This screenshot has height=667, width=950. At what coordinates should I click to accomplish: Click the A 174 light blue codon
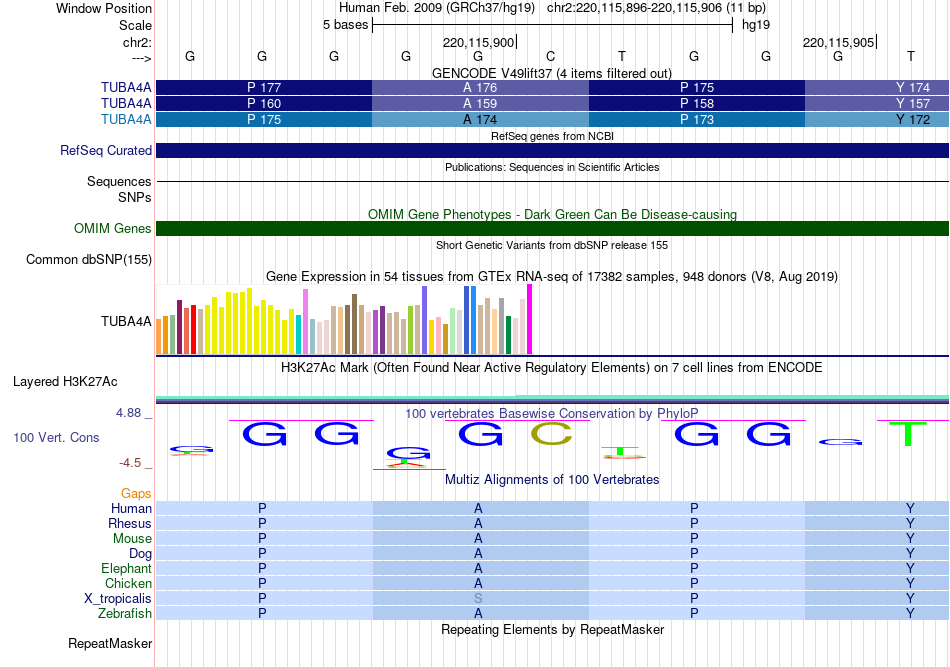coord(480,119)
